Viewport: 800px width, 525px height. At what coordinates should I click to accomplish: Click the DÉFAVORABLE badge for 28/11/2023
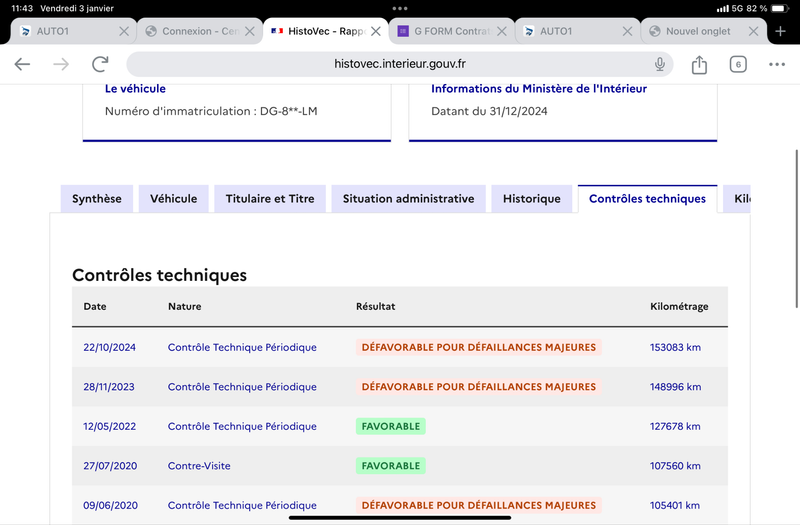[479, 387]
